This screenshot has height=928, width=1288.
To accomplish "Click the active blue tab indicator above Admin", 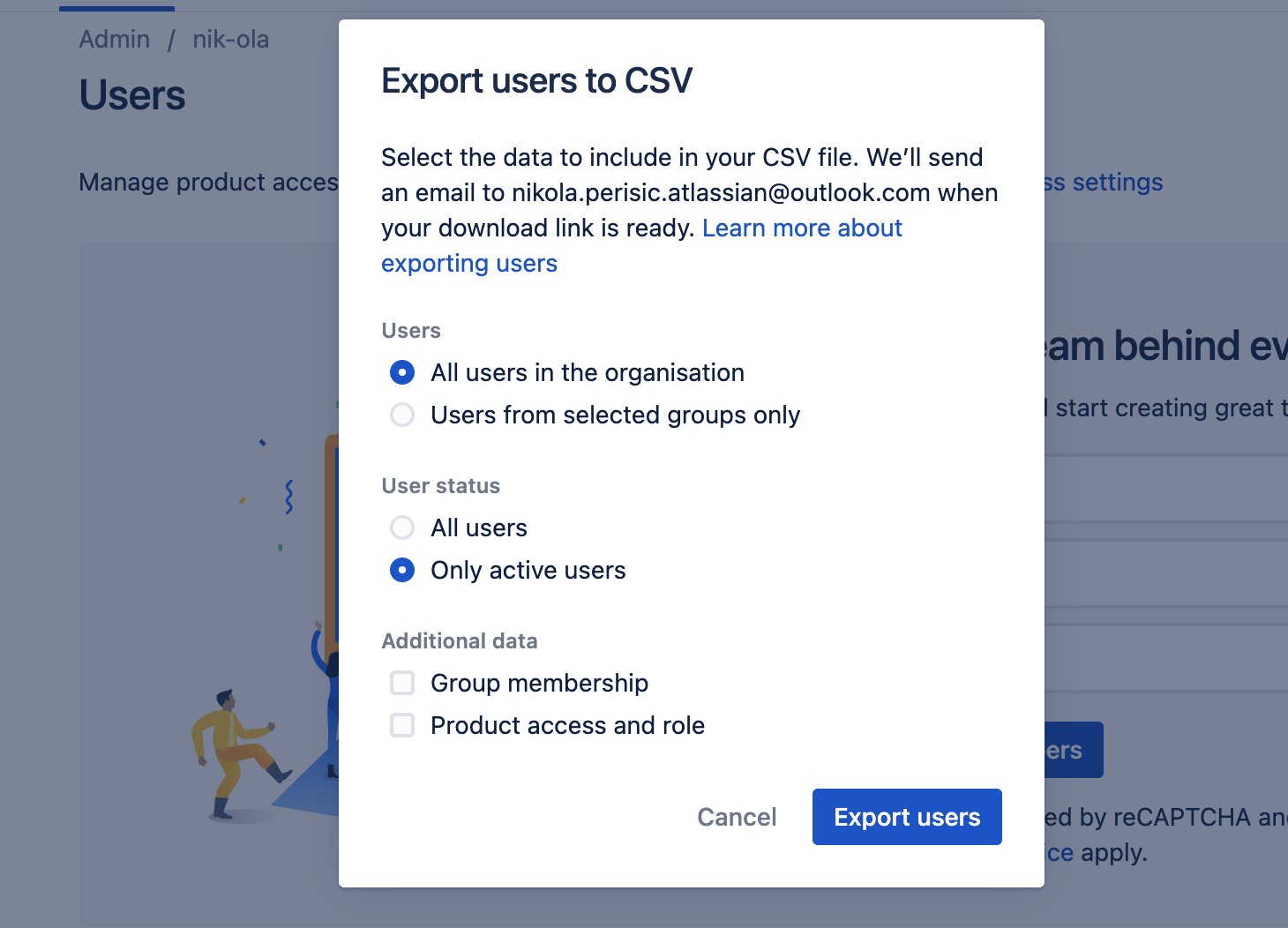I will click(116, 4).
